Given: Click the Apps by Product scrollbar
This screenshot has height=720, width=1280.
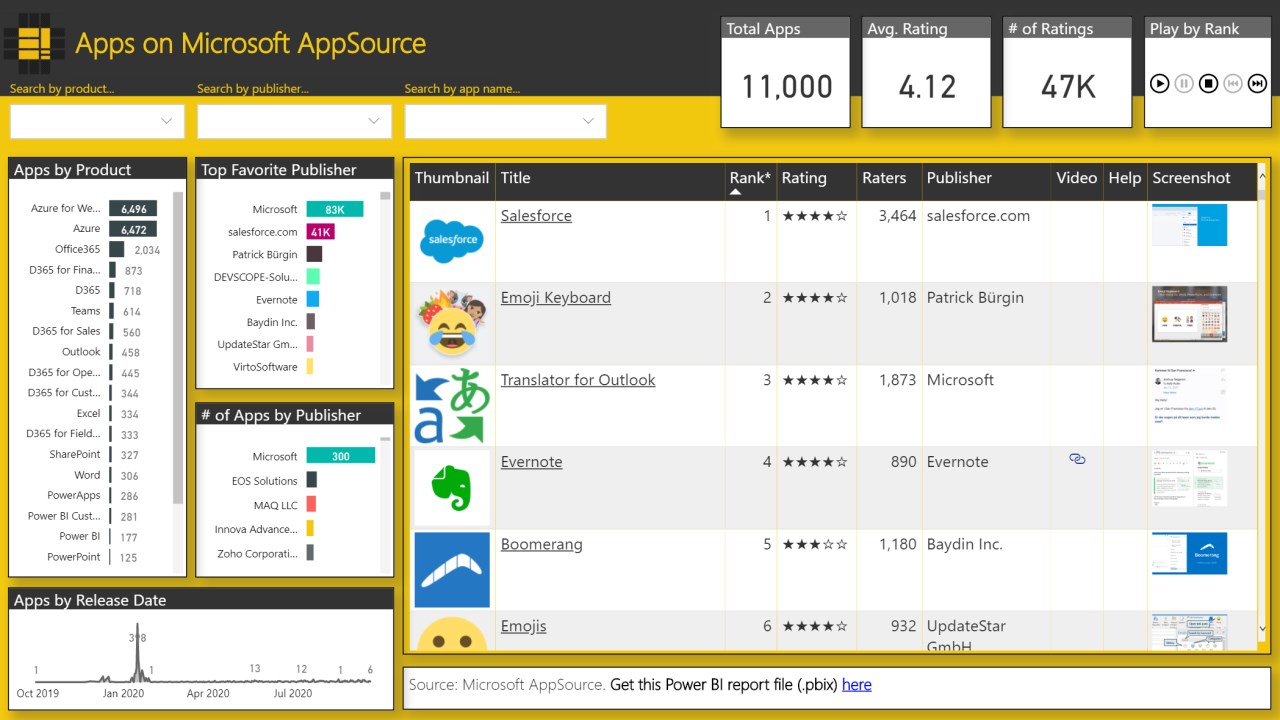Looking at the screenshot, I should tap(178, 348).
